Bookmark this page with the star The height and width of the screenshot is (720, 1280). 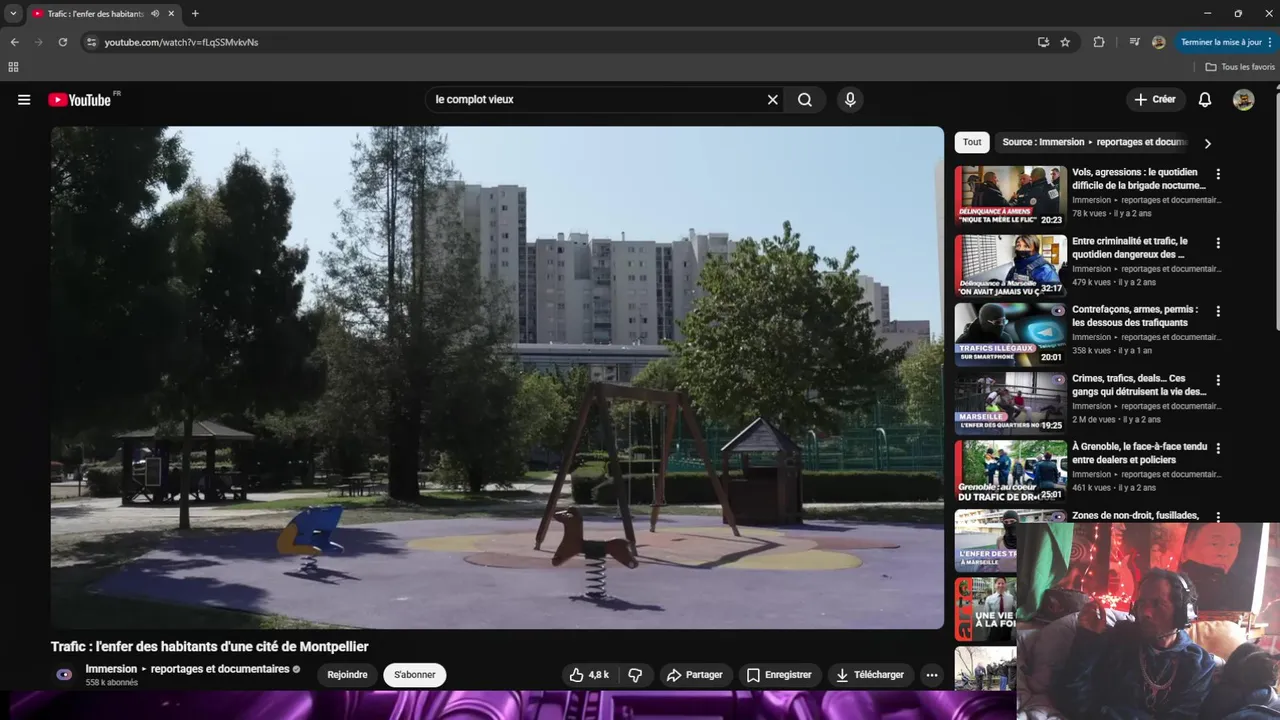pyautogui.click(x=1065, y=42)
